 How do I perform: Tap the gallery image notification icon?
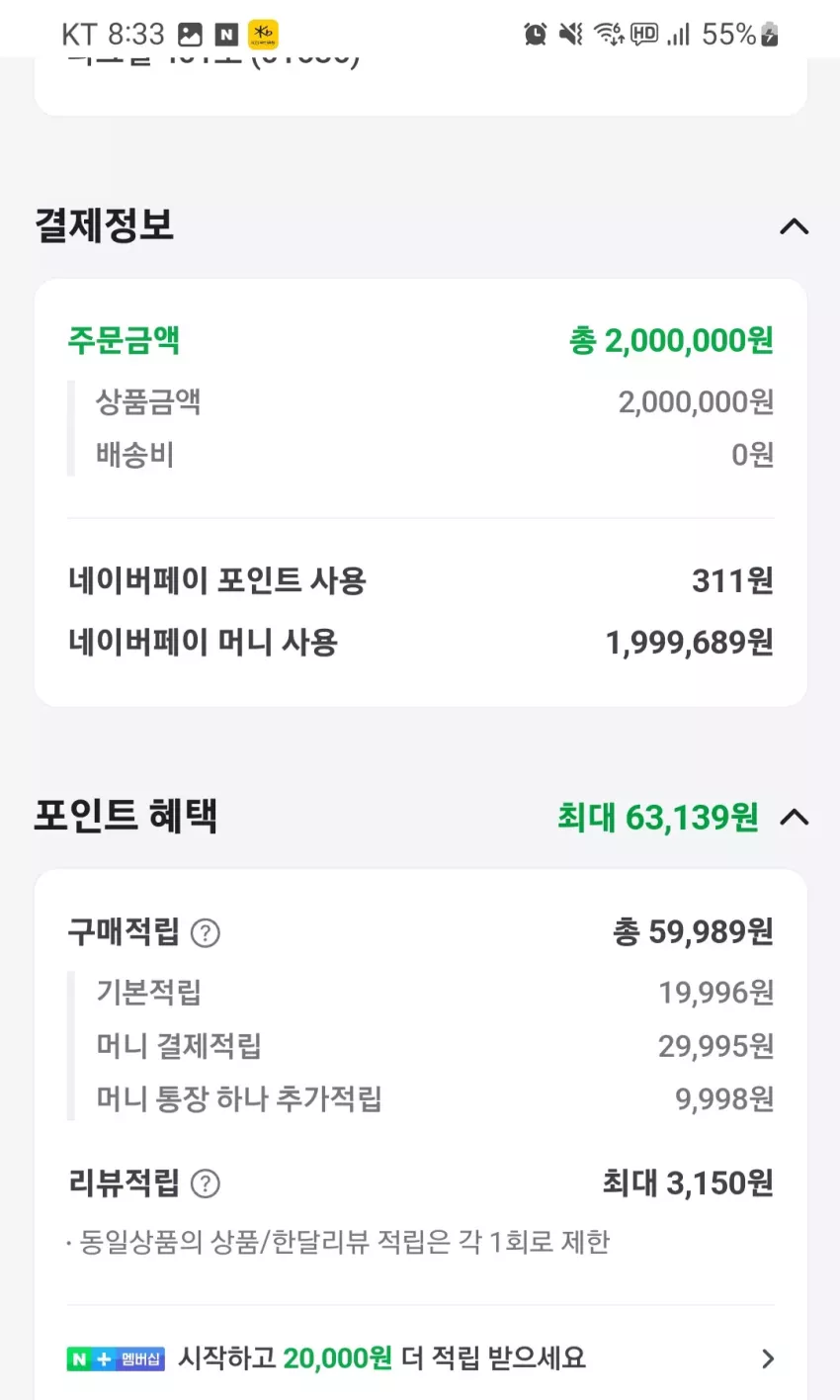(x=190, y=35)
